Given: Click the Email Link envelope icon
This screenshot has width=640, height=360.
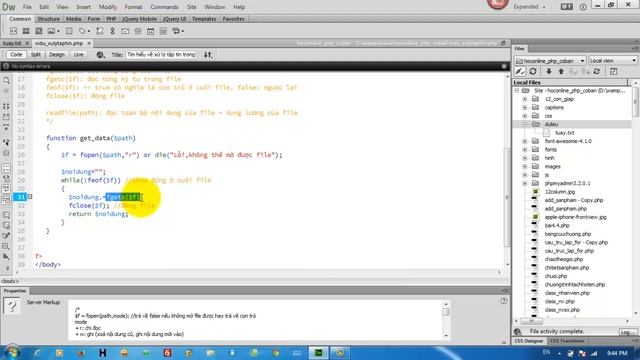Looking at the screenshot, I should click(x=125, y=31).
